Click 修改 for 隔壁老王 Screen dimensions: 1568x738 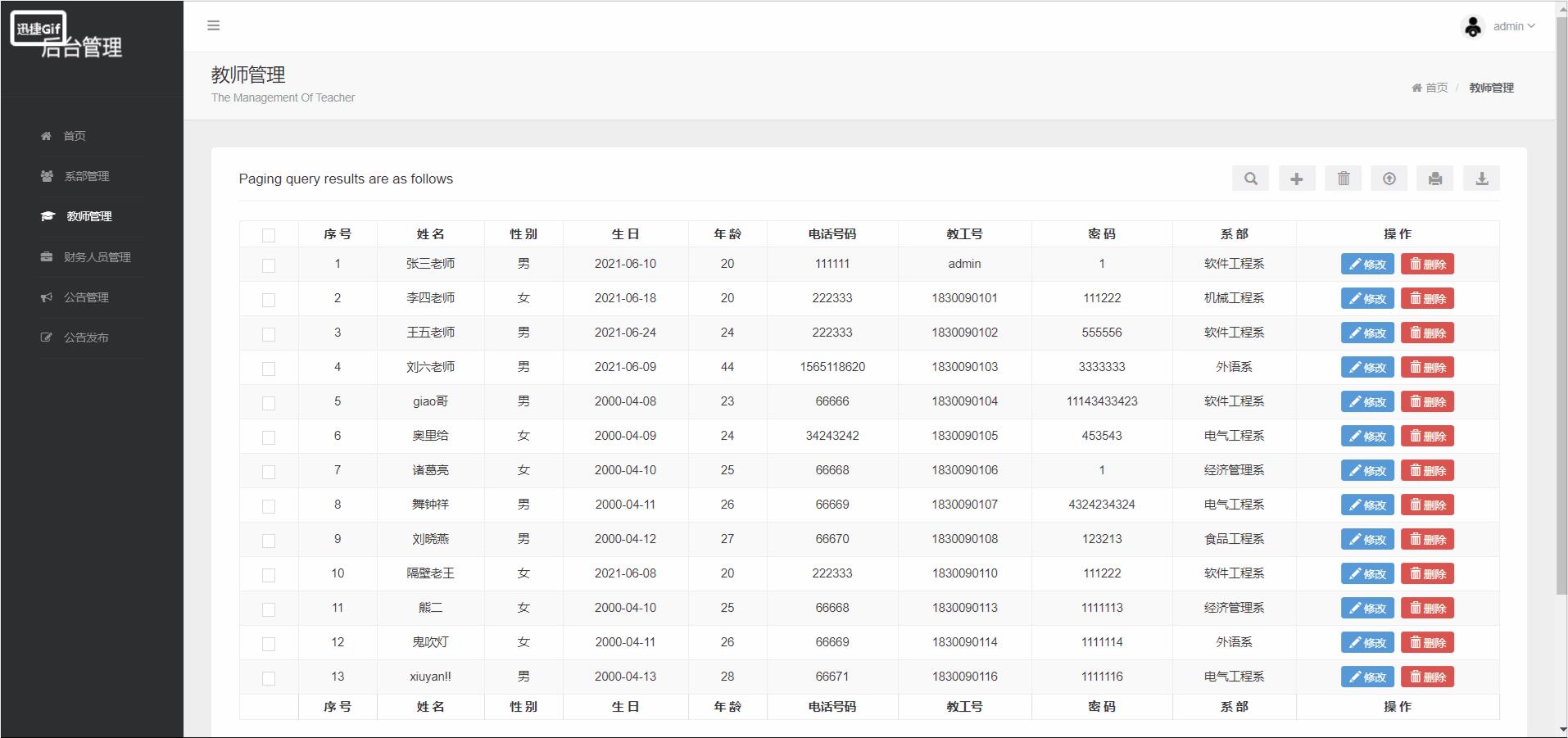point(1367,574)
